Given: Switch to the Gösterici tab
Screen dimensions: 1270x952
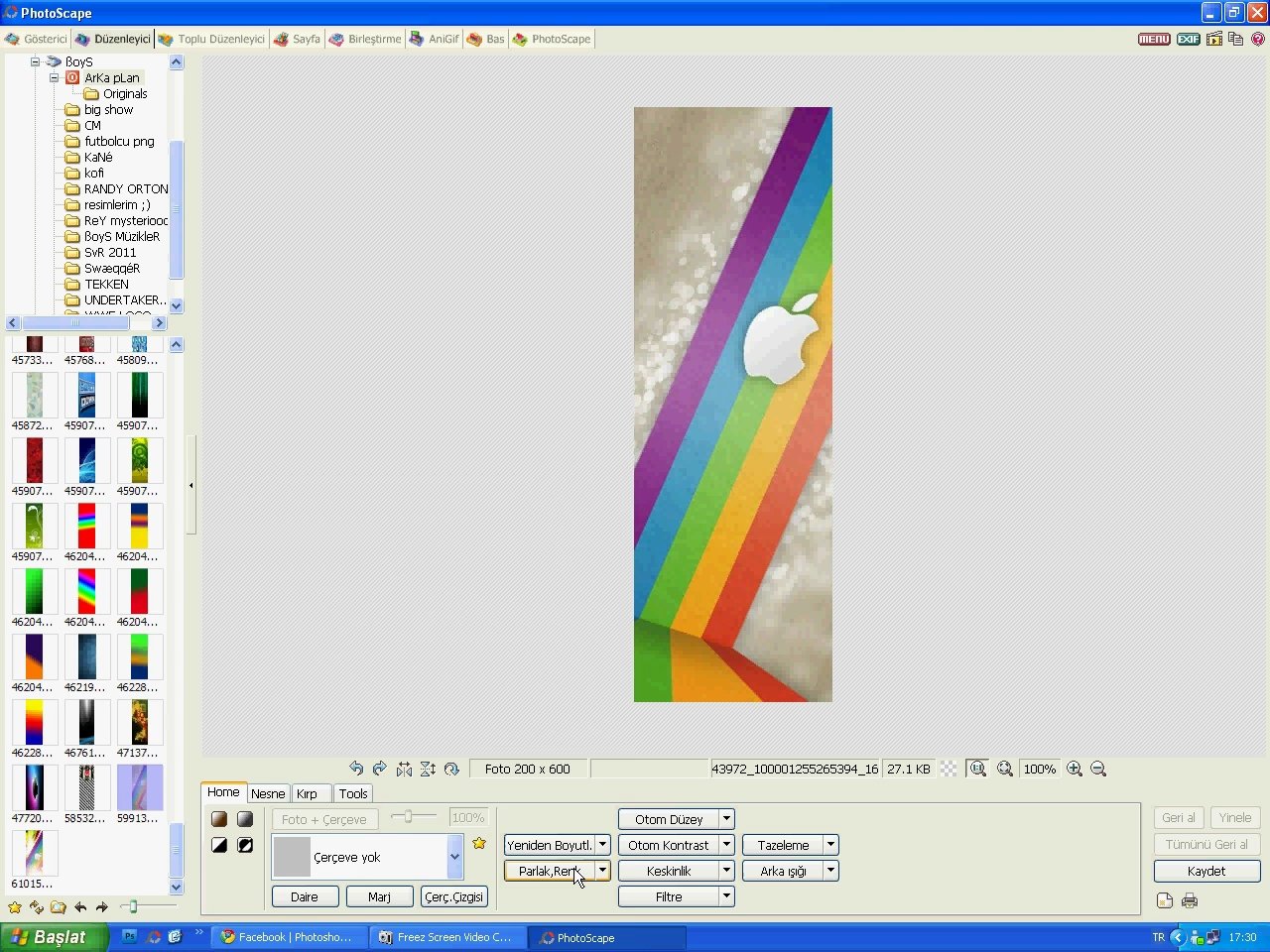Looking at the screenshot, I should [36, 39].
